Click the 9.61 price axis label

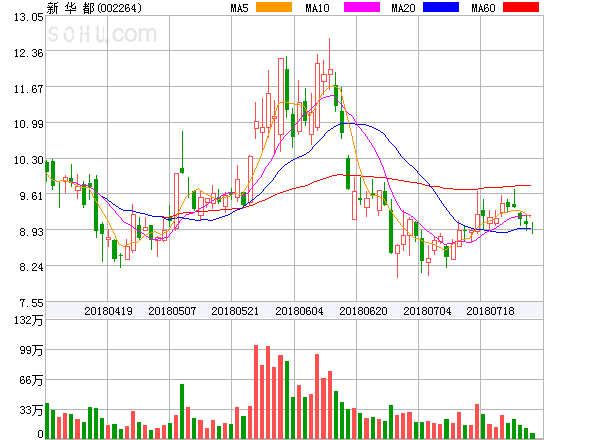[x=31, y=196]
